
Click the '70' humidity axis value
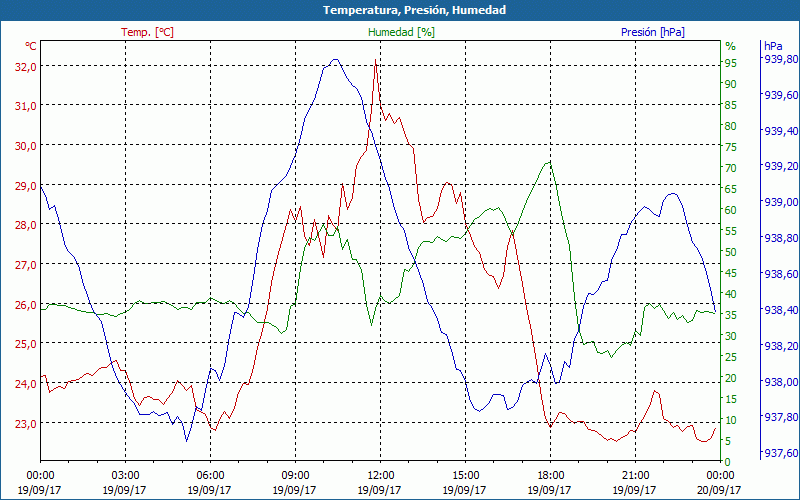pos(731,168)
